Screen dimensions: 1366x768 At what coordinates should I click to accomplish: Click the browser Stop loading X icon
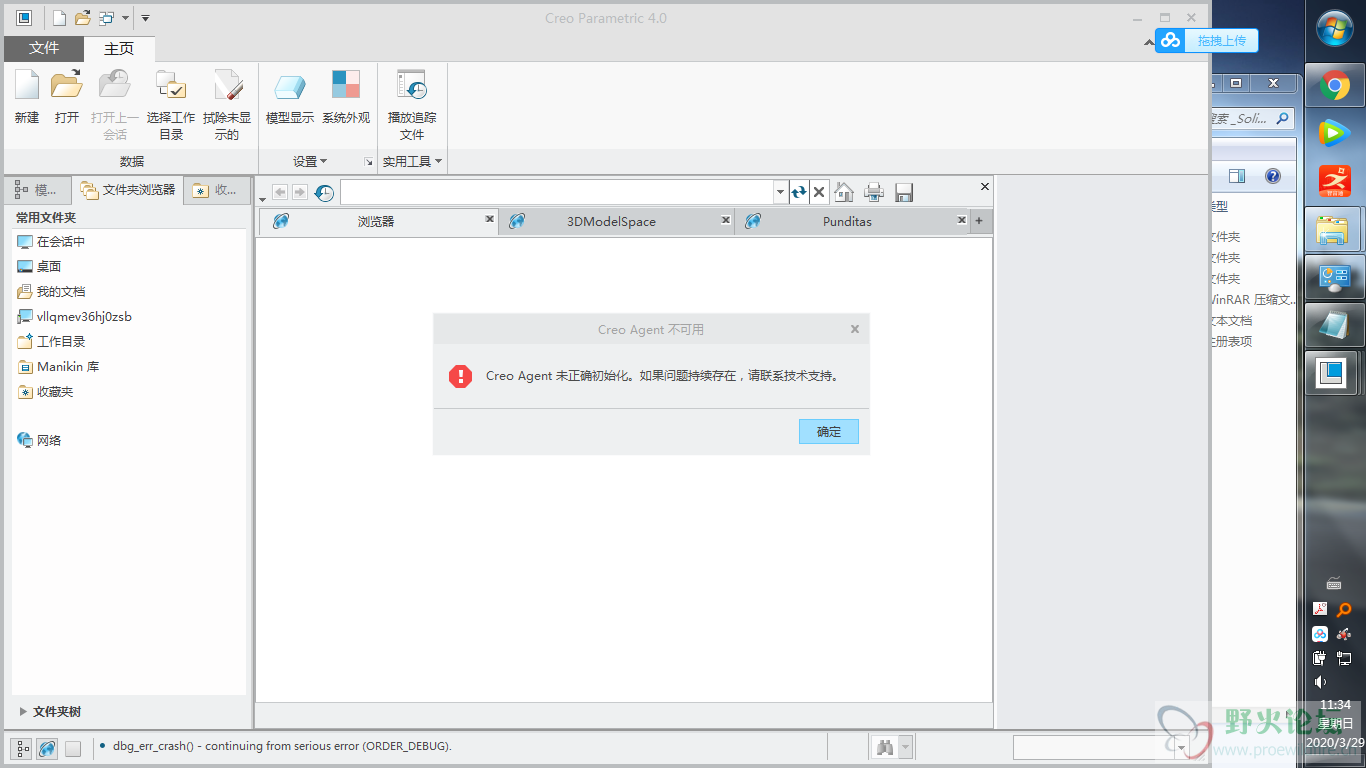pos(819,192)
